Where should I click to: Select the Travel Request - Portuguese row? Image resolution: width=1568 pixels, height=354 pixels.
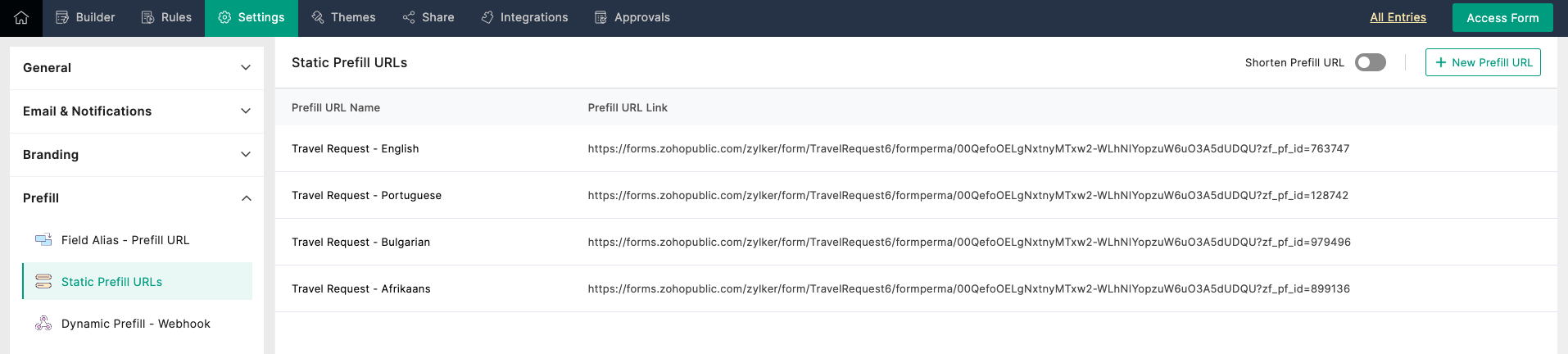[366, 195]
